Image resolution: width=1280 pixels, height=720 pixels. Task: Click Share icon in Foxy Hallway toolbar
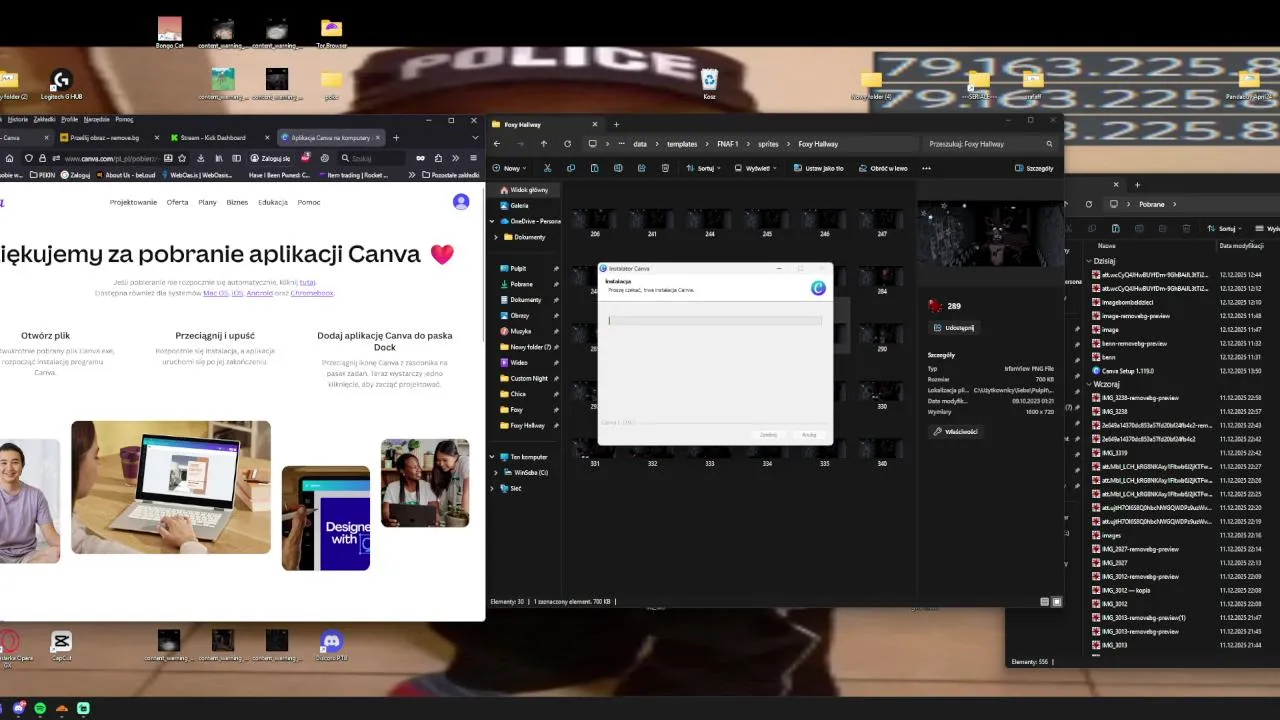(x=641, y=168)
